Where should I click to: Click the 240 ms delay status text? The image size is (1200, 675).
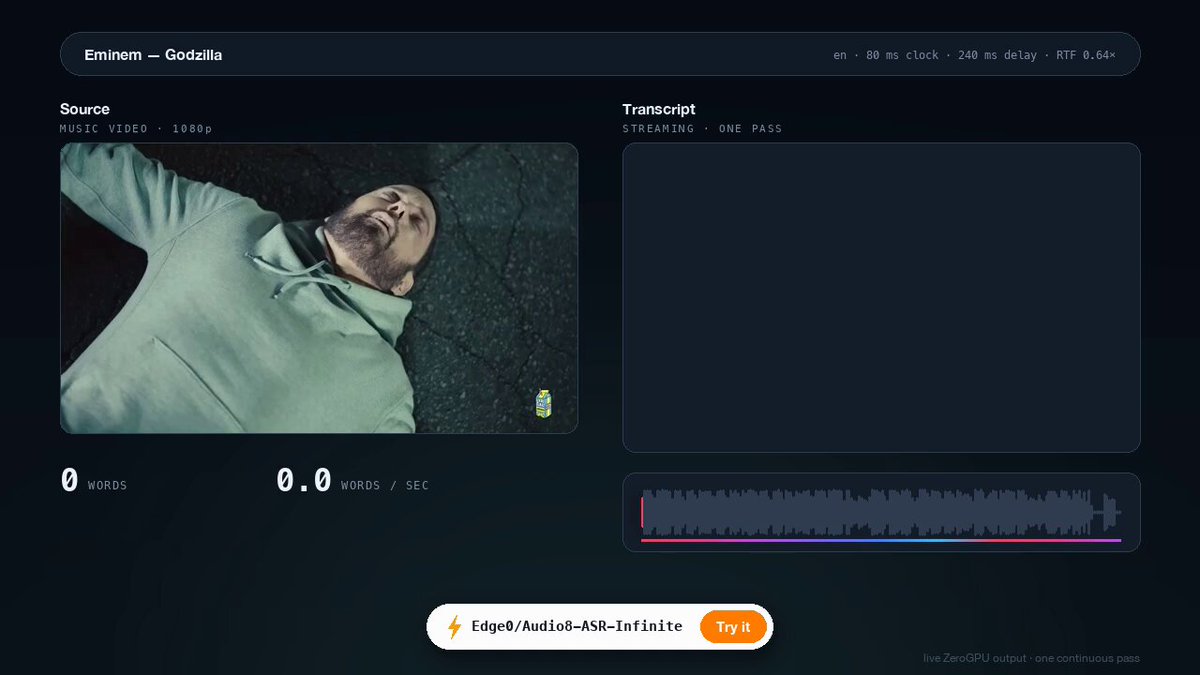click(x=997, y=55)
